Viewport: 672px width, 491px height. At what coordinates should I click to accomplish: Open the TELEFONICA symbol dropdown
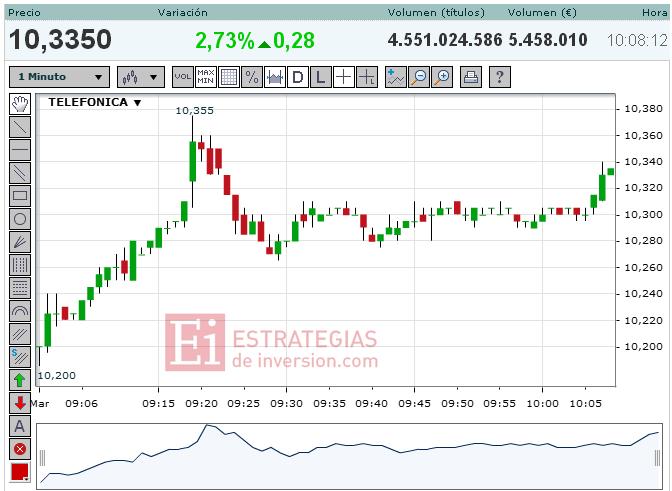point(94,102)
